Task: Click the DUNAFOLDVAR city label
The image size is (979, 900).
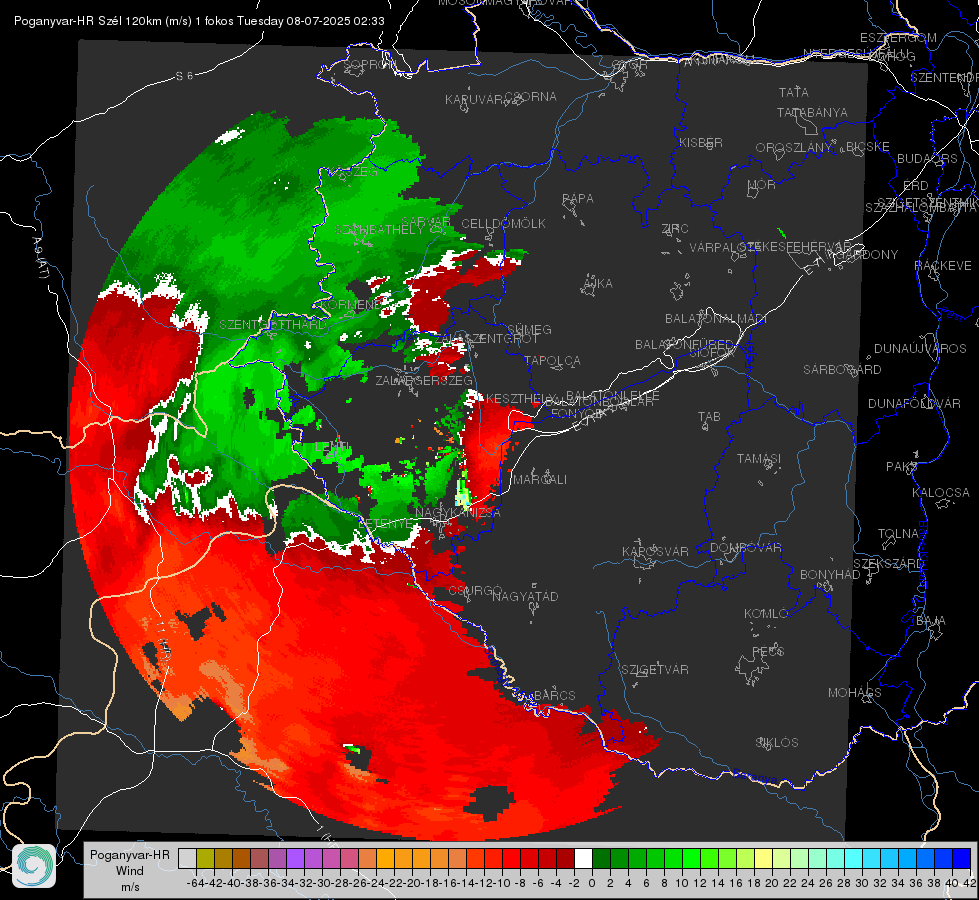Action: [x=914, y=403]
